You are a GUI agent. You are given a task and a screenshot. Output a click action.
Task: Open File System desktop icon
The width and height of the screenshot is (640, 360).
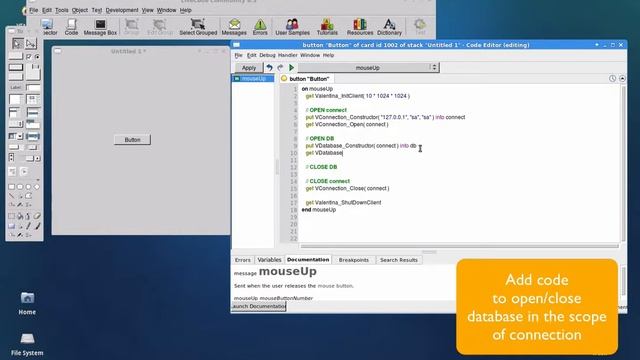(27, 344)
